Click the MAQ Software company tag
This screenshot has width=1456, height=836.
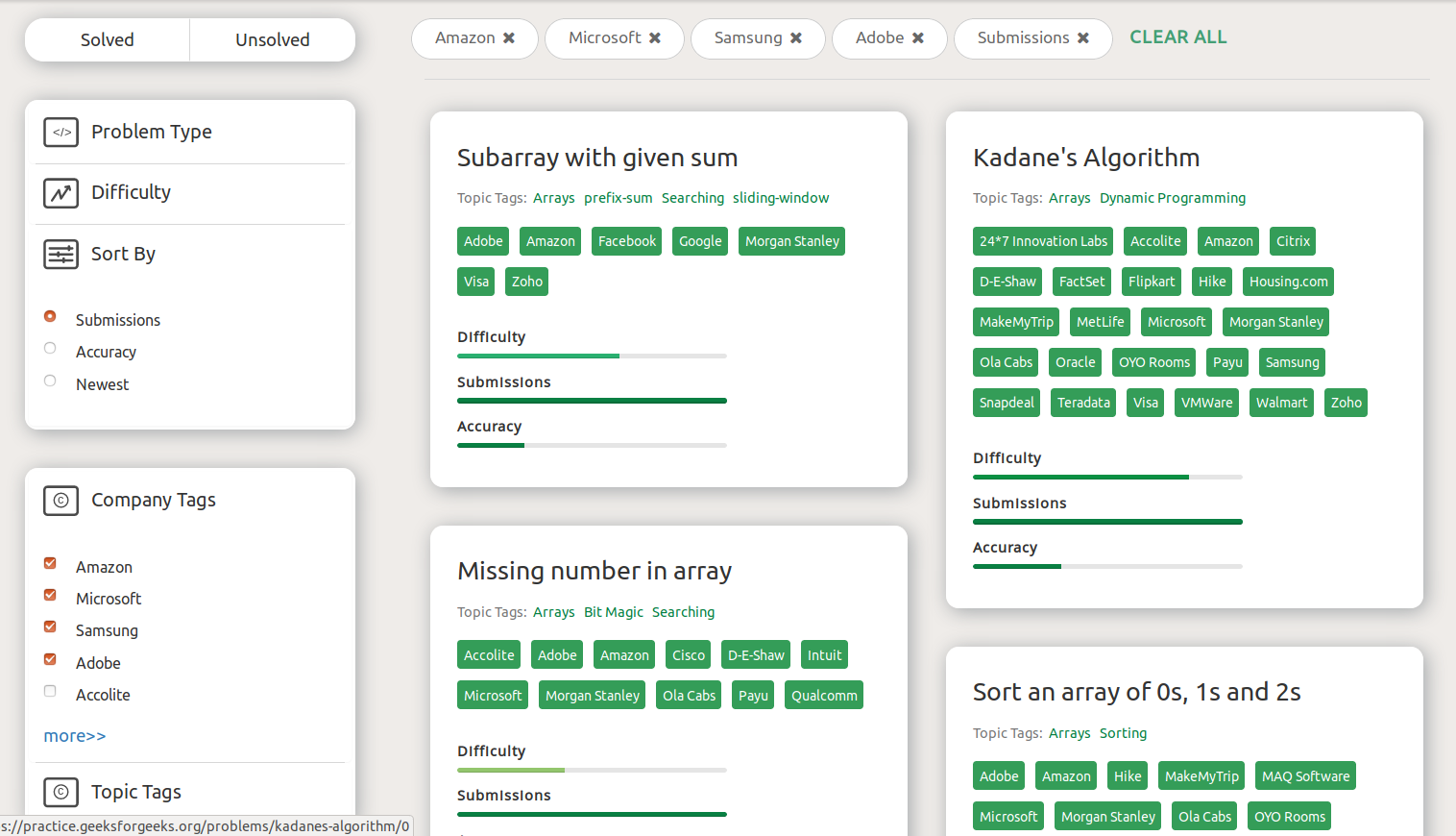[1306, 776]
